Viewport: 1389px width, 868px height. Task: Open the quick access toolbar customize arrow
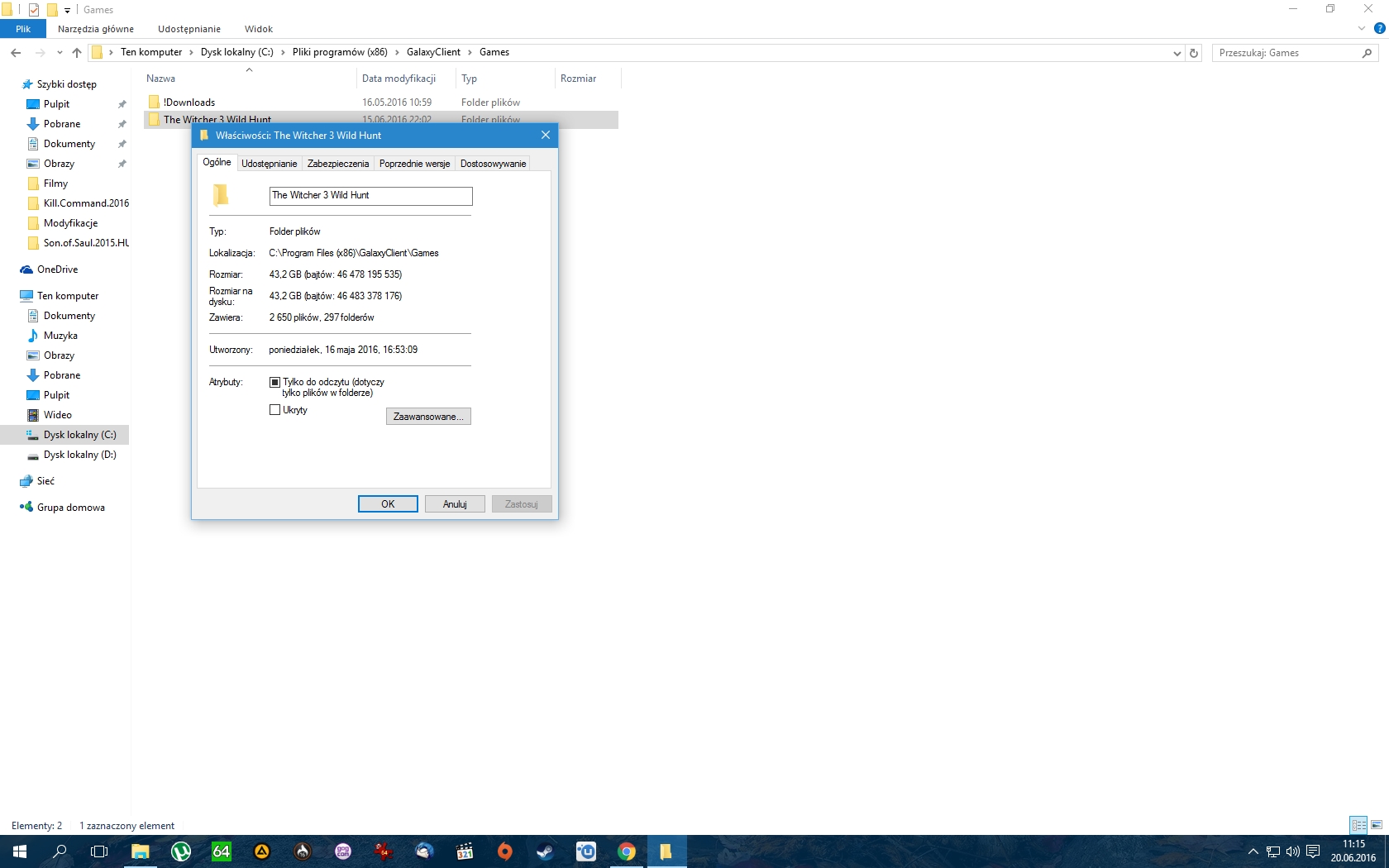(x=67, y=10)
